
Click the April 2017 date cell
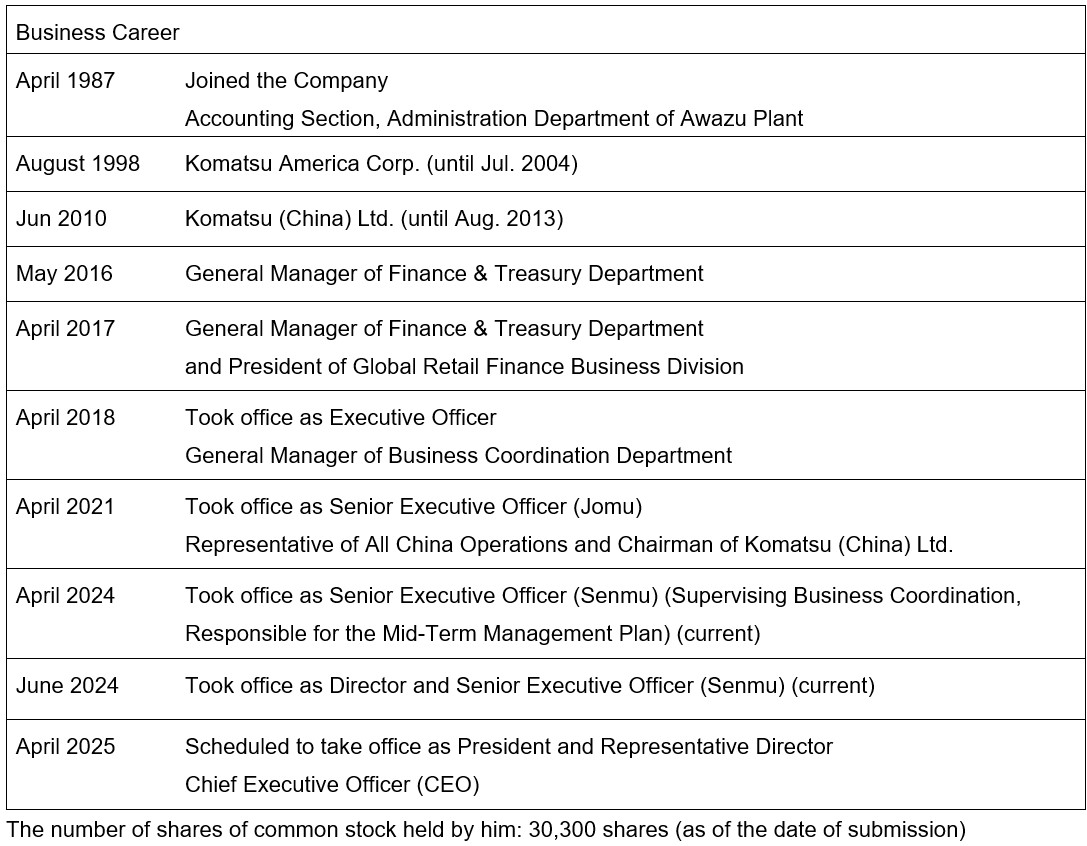click(x=66, y=329)
